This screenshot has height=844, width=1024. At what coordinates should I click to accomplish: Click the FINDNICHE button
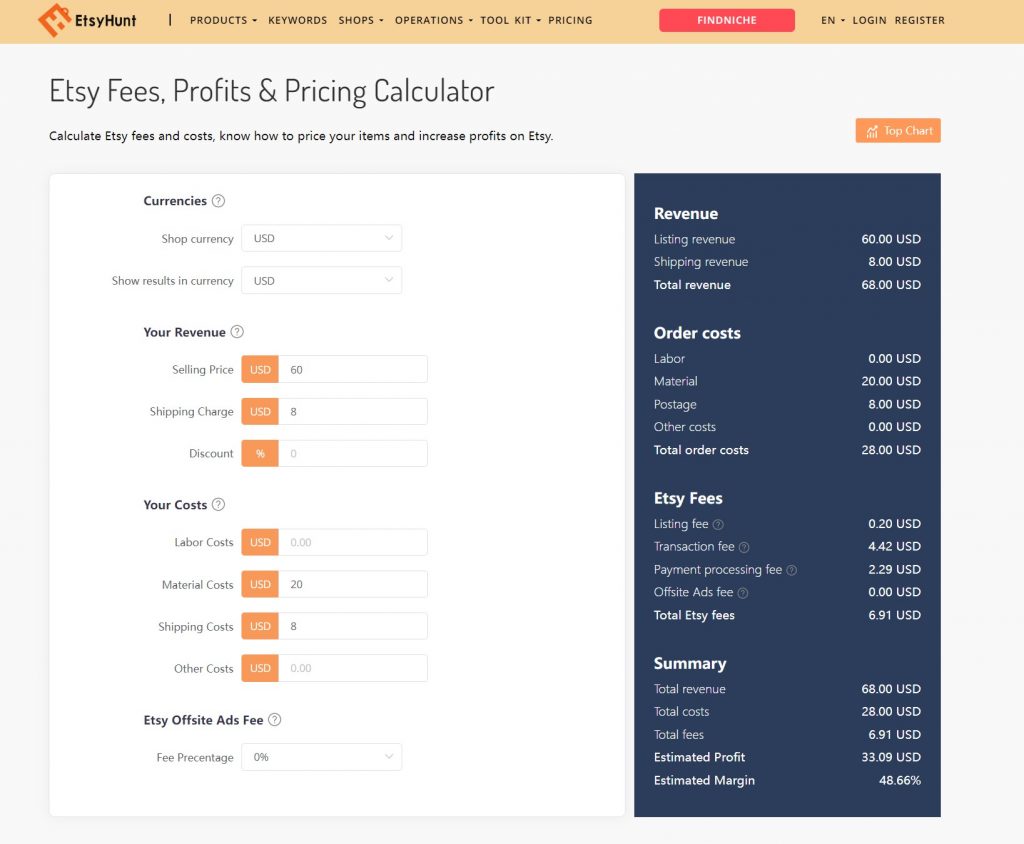point(726,20)
